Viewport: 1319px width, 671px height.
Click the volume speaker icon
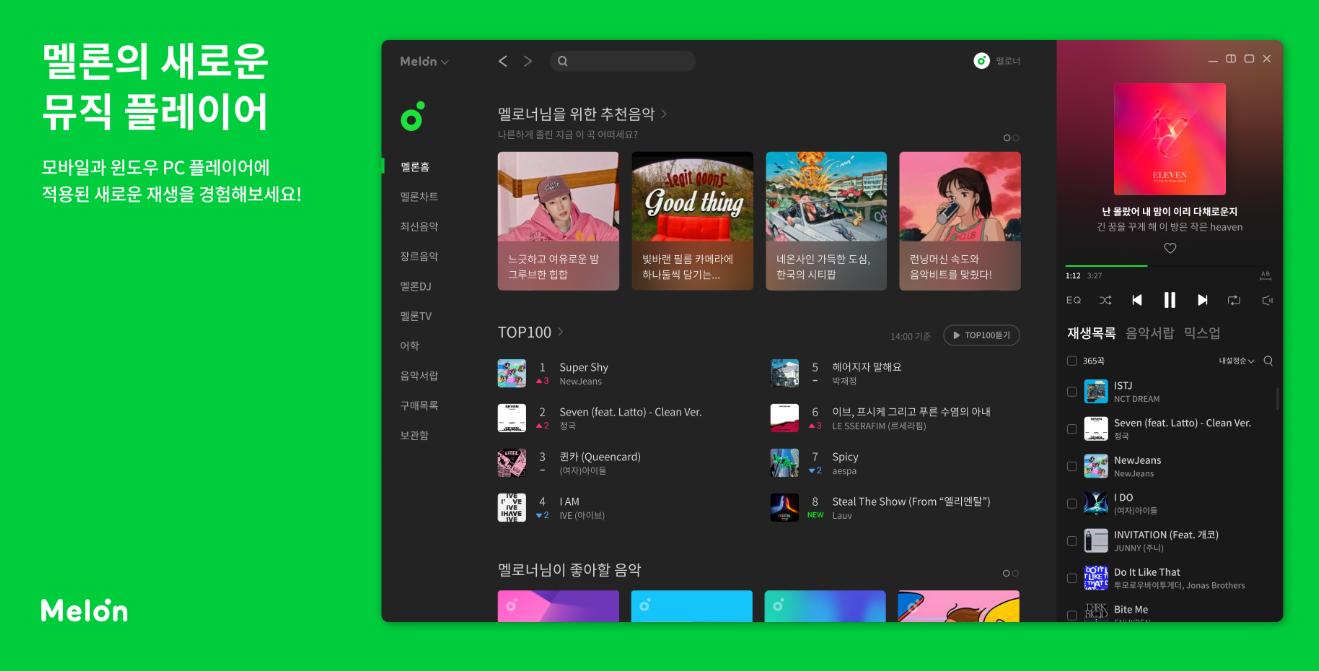(1267, 300)
